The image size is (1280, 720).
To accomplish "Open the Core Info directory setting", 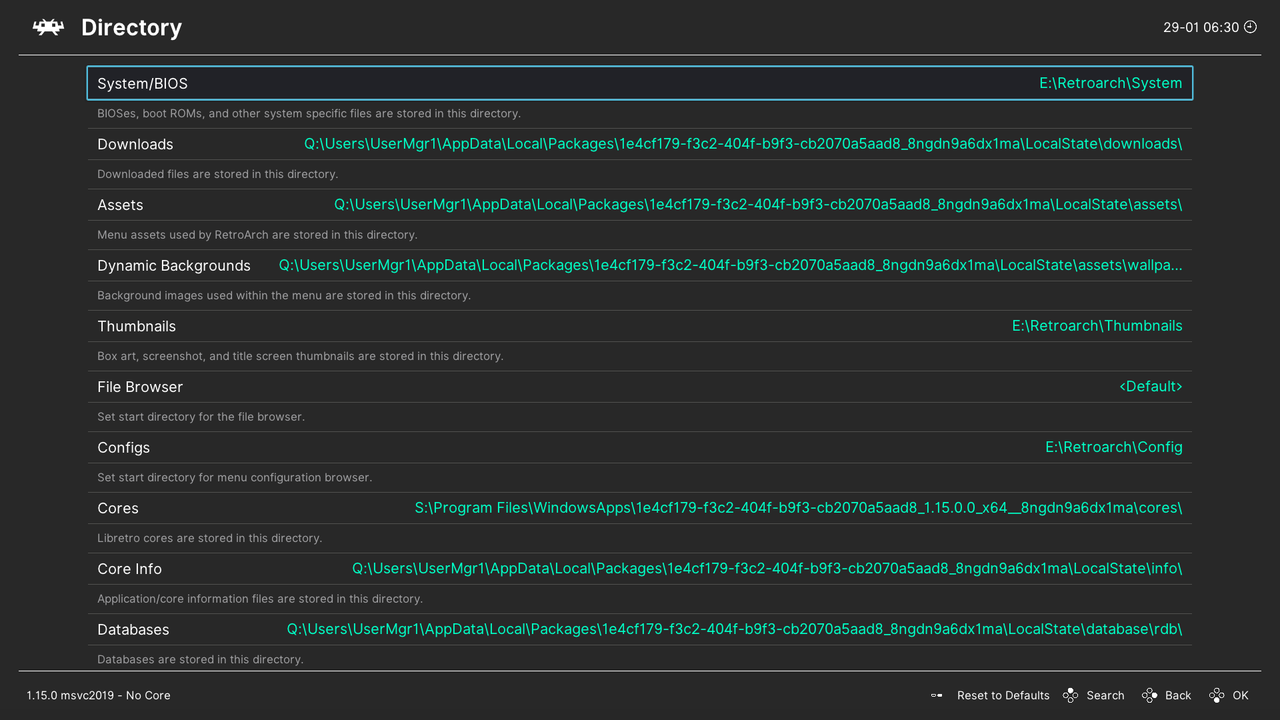I will pos(640,569).
